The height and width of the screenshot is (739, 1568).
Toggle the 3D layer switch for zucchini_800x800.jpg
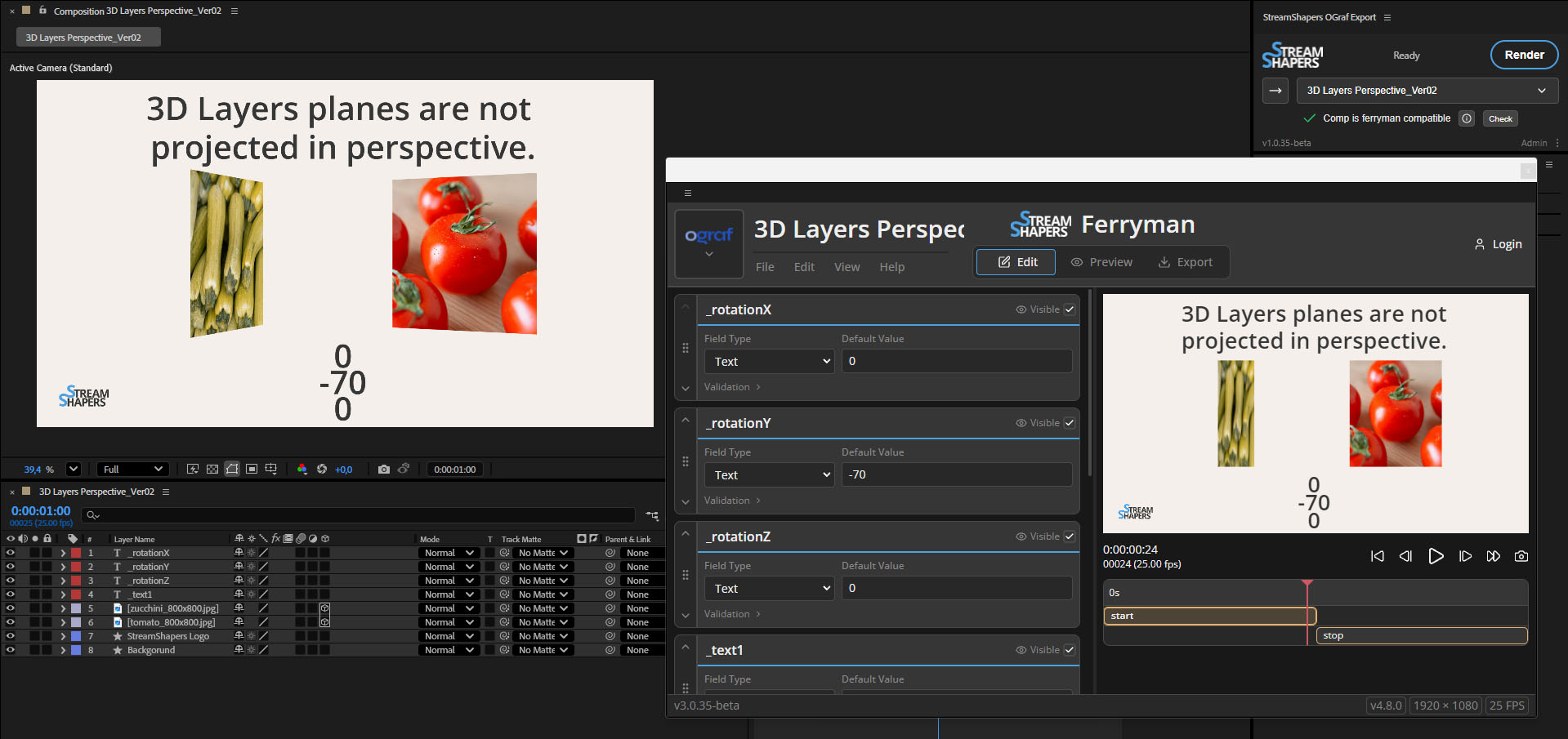(x=324, y=608)
